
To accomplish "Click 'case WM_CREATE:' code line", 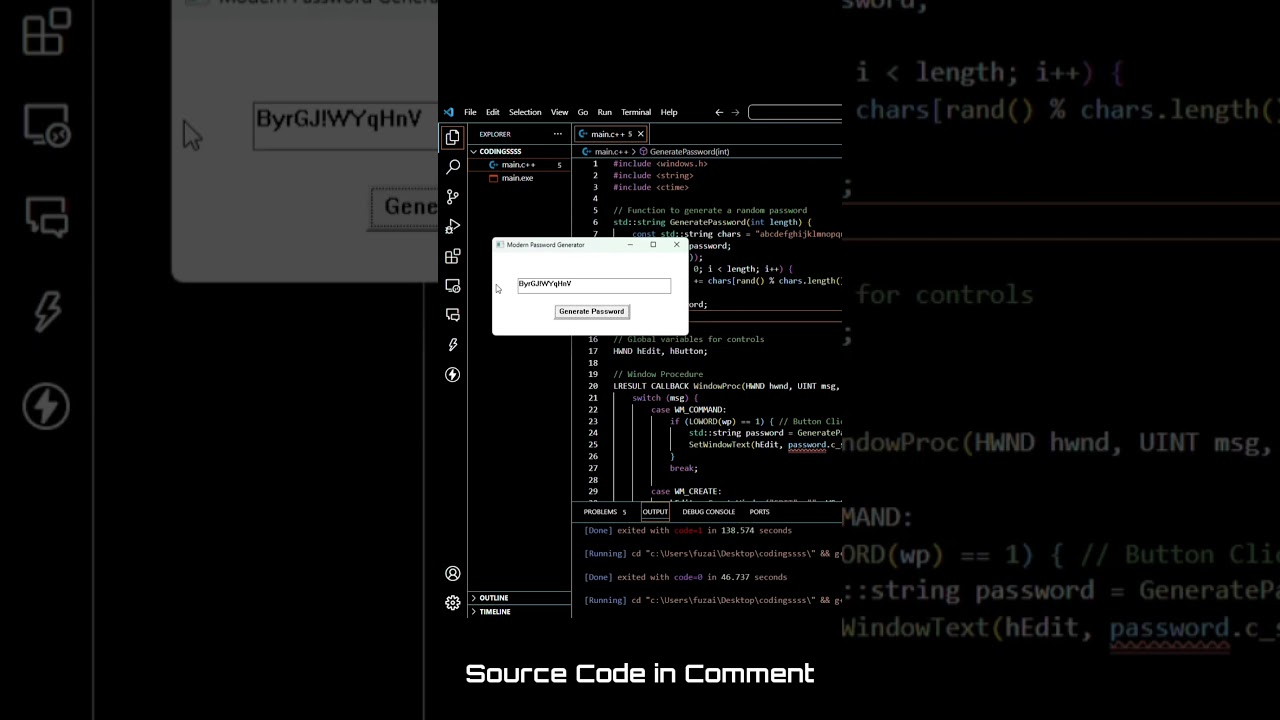I will coord(686,491).
